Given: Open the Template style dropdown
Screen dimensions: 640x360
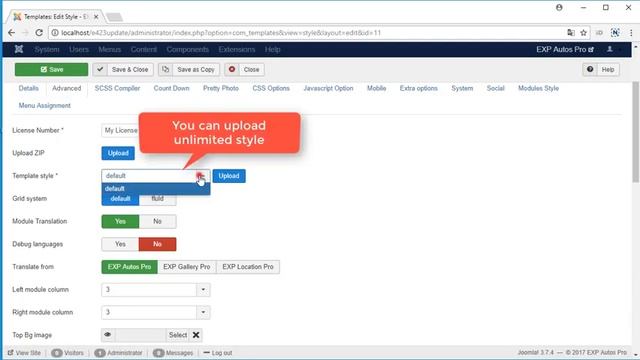Looking at the screenshot, I should (156, 176).
